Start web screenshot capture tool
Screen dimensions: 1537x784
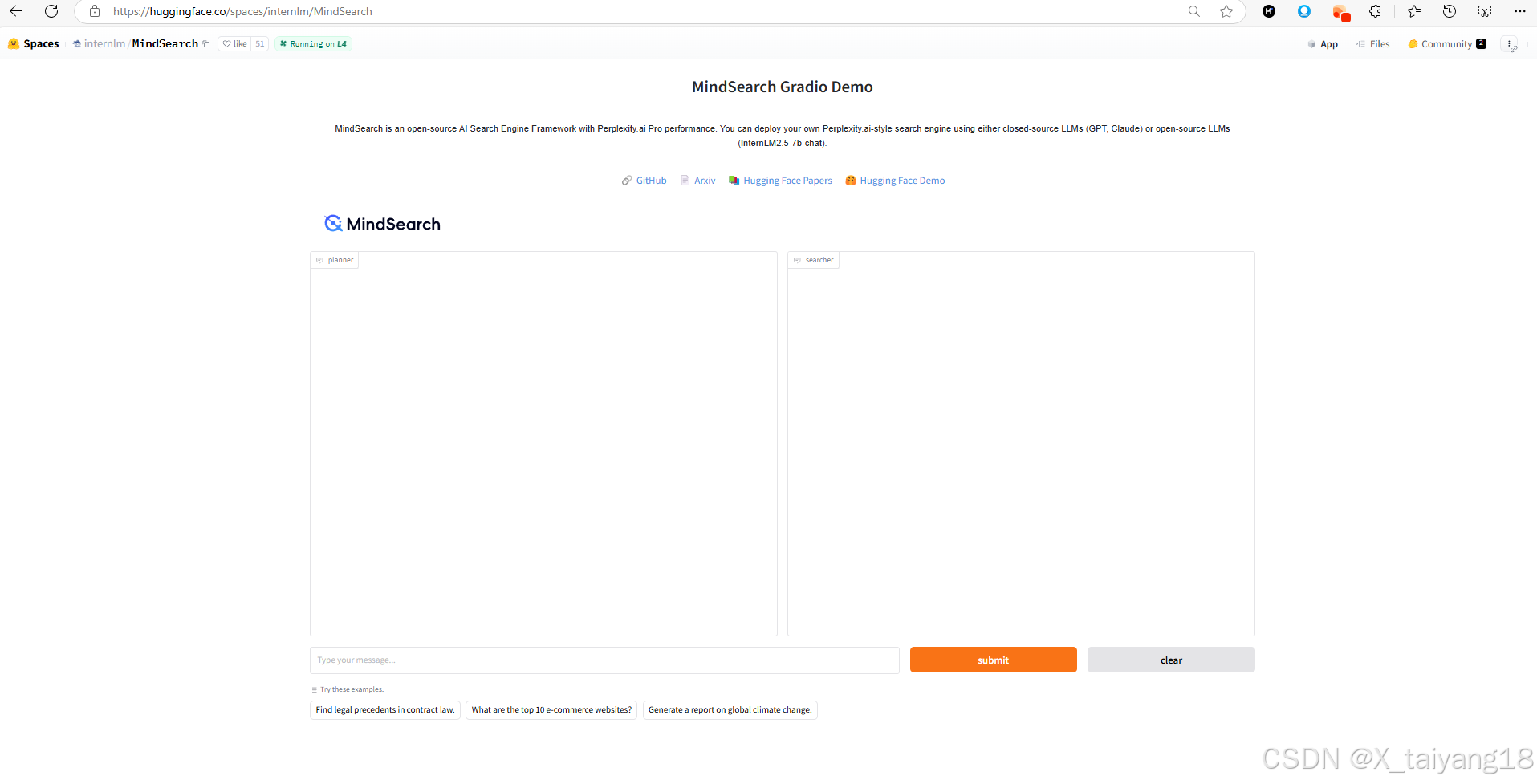pyautogui.click(x=1485, y=11)
